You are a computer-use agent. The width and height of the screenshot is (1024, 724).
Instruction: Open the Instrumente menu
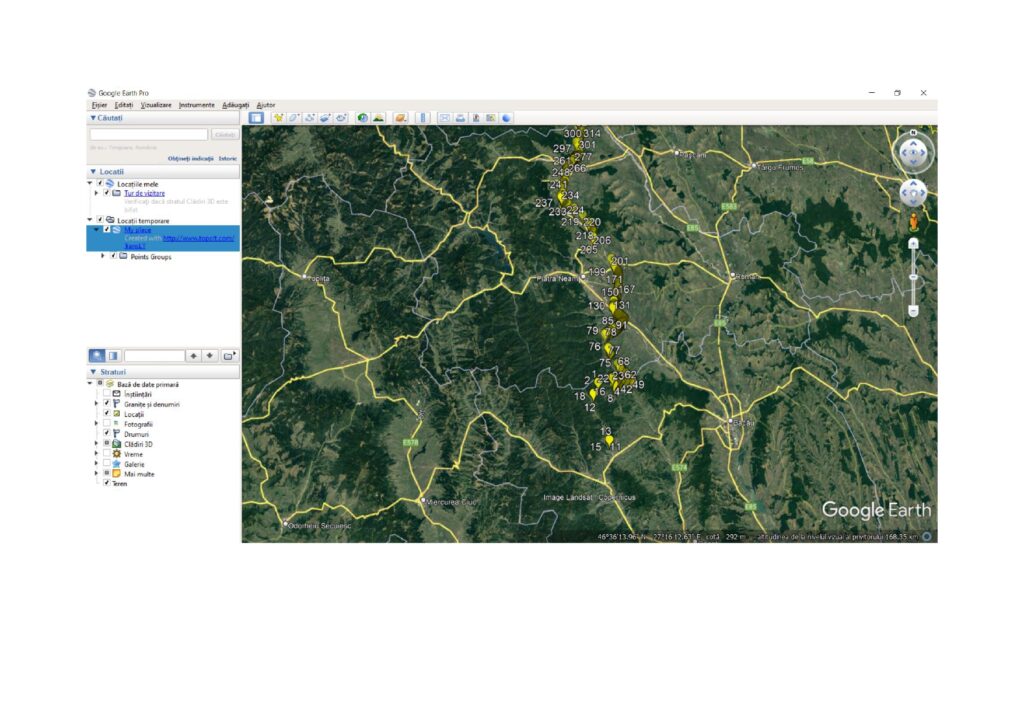(196, 105)
